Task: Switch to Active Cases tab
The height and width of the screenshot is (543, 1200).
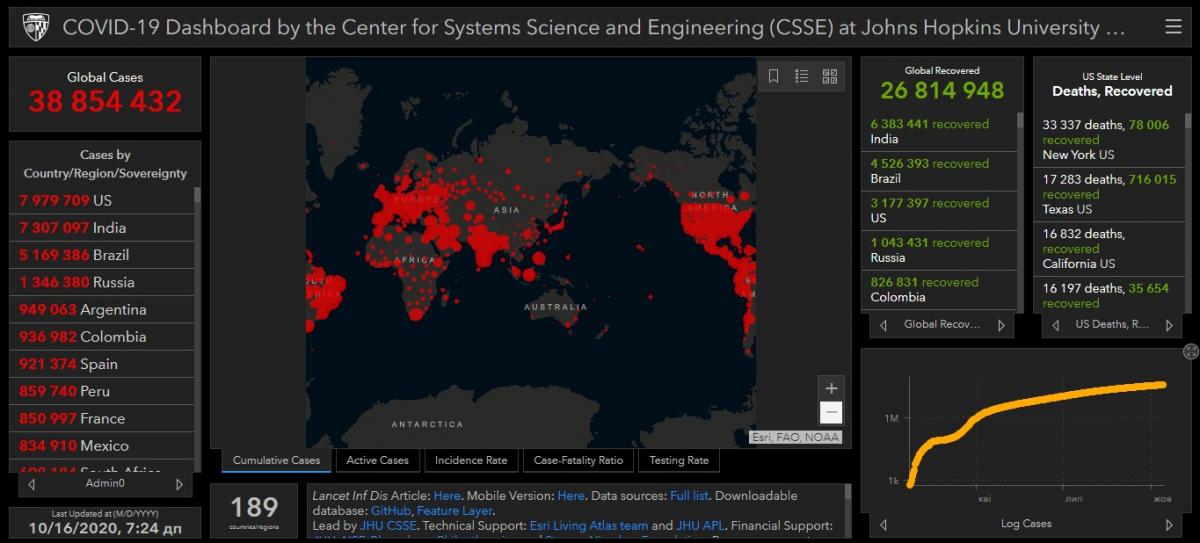Action: pos(377,460)
